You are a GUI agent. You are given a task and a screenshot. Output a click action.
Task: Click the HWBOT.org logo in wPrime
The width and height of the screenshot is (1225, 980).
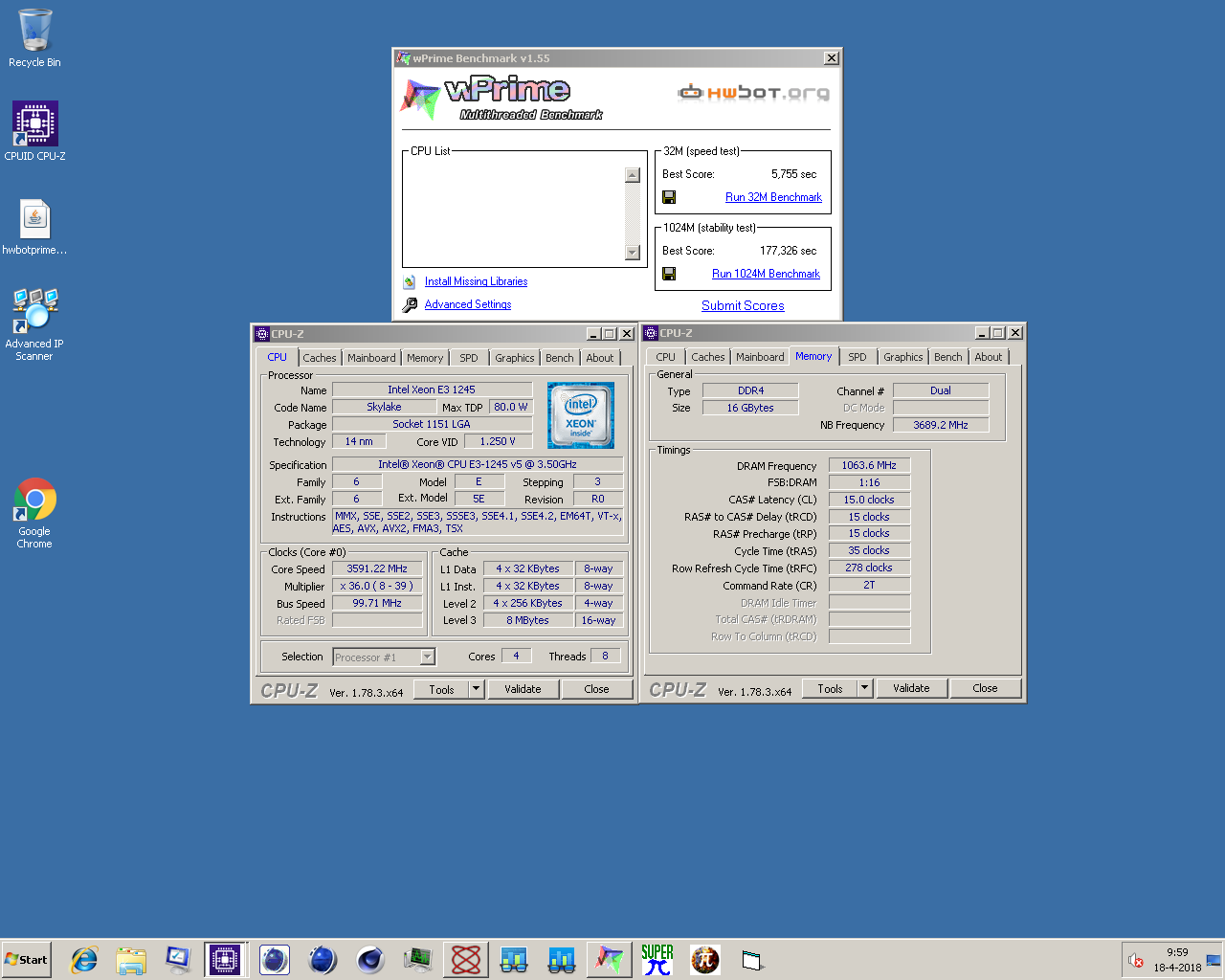(753, 93)
